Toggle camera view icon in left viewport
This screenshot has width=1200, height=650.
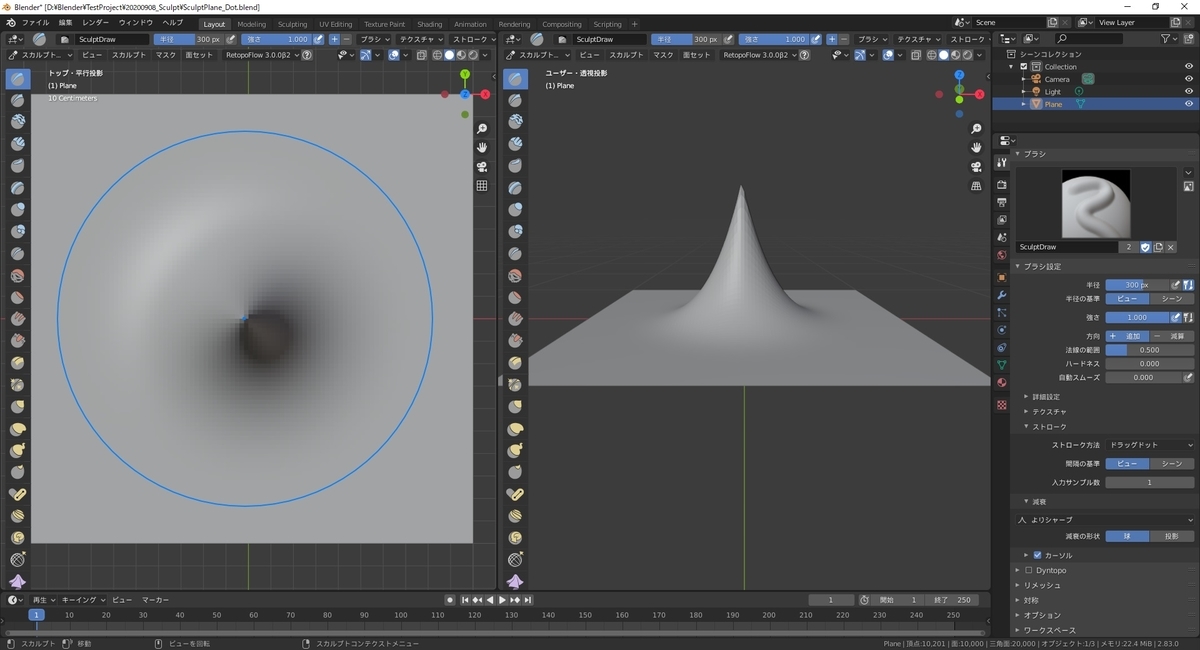coord(482,167)
